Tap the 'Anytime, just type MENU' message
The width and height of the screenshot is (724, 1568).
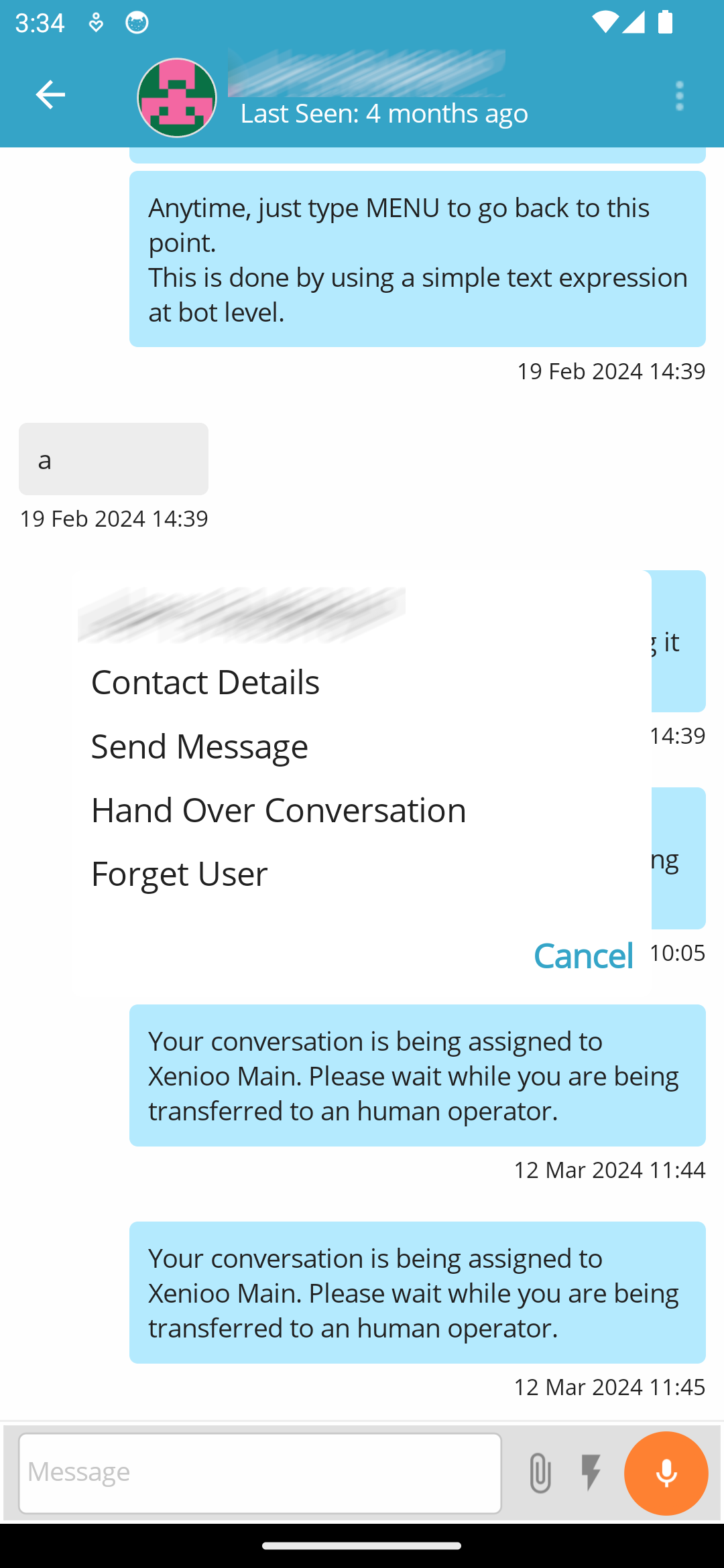pyautogui.click(x=417, y=259)
